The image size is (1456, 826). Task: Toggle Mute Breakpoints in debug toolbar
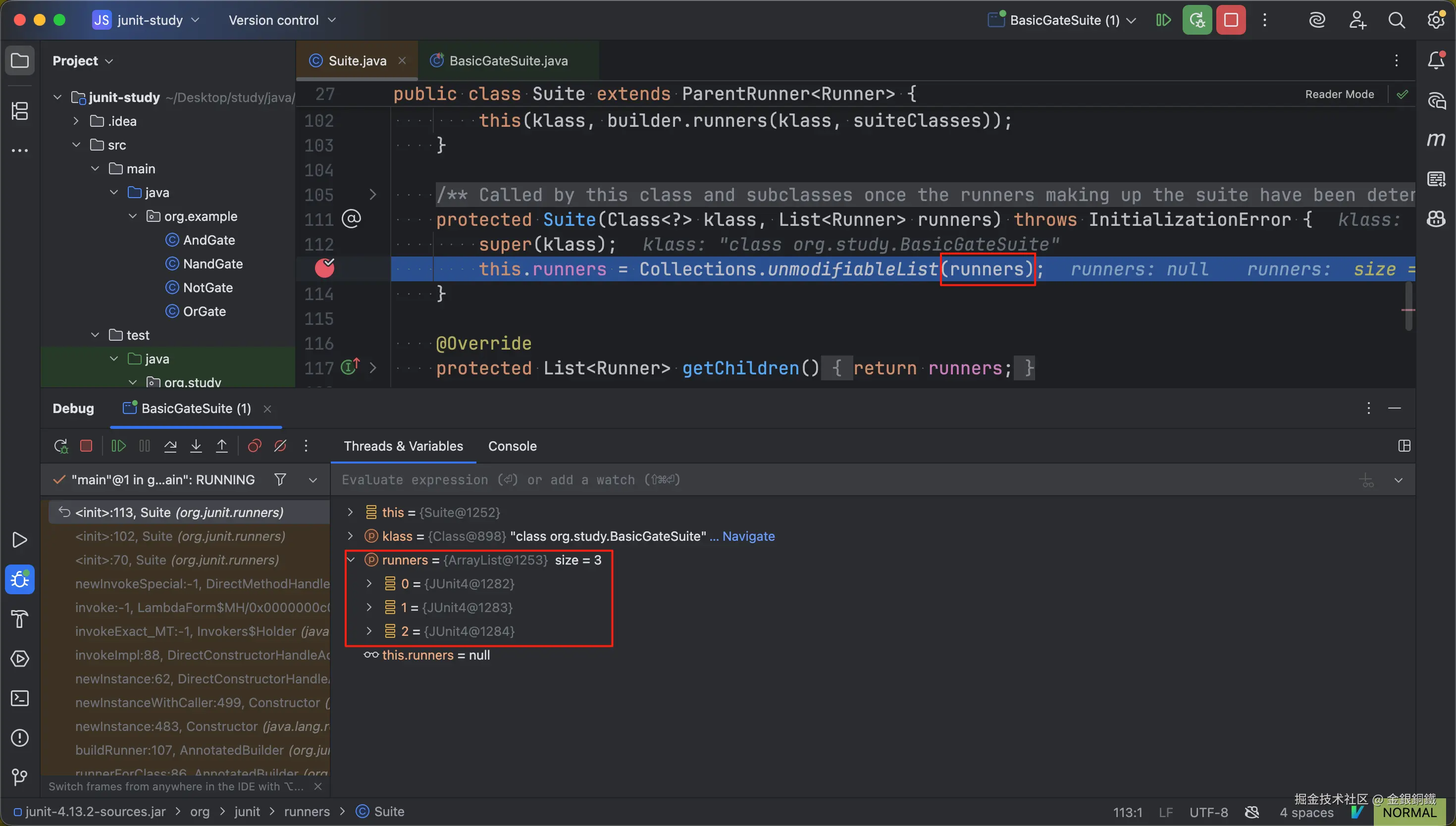280,446
